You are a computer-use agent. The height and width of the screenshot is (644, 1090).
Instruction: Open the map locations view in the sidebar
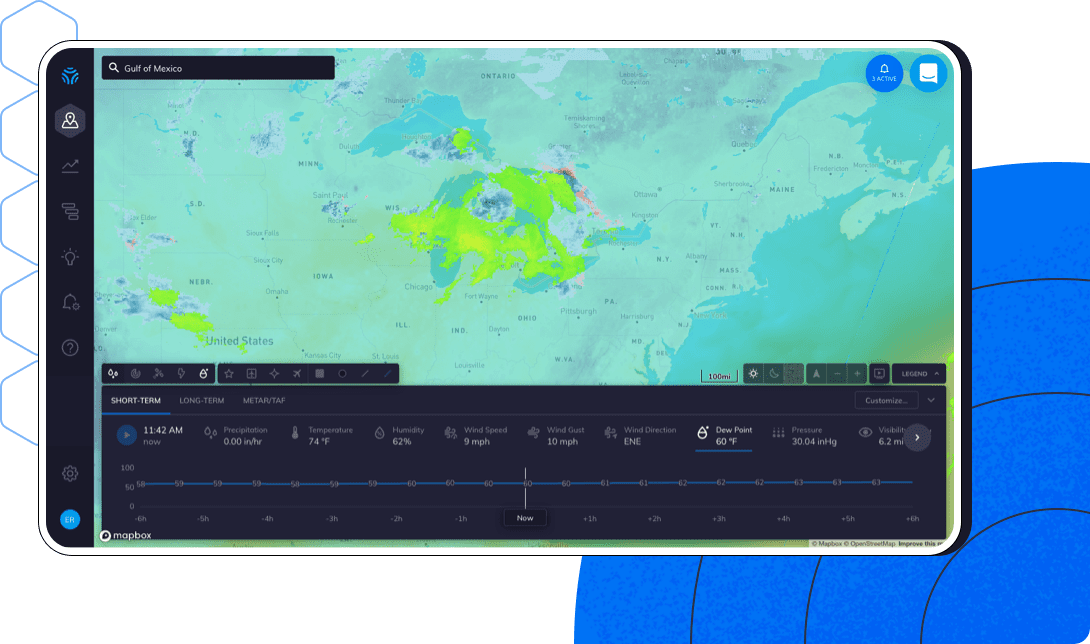(70, 120)
